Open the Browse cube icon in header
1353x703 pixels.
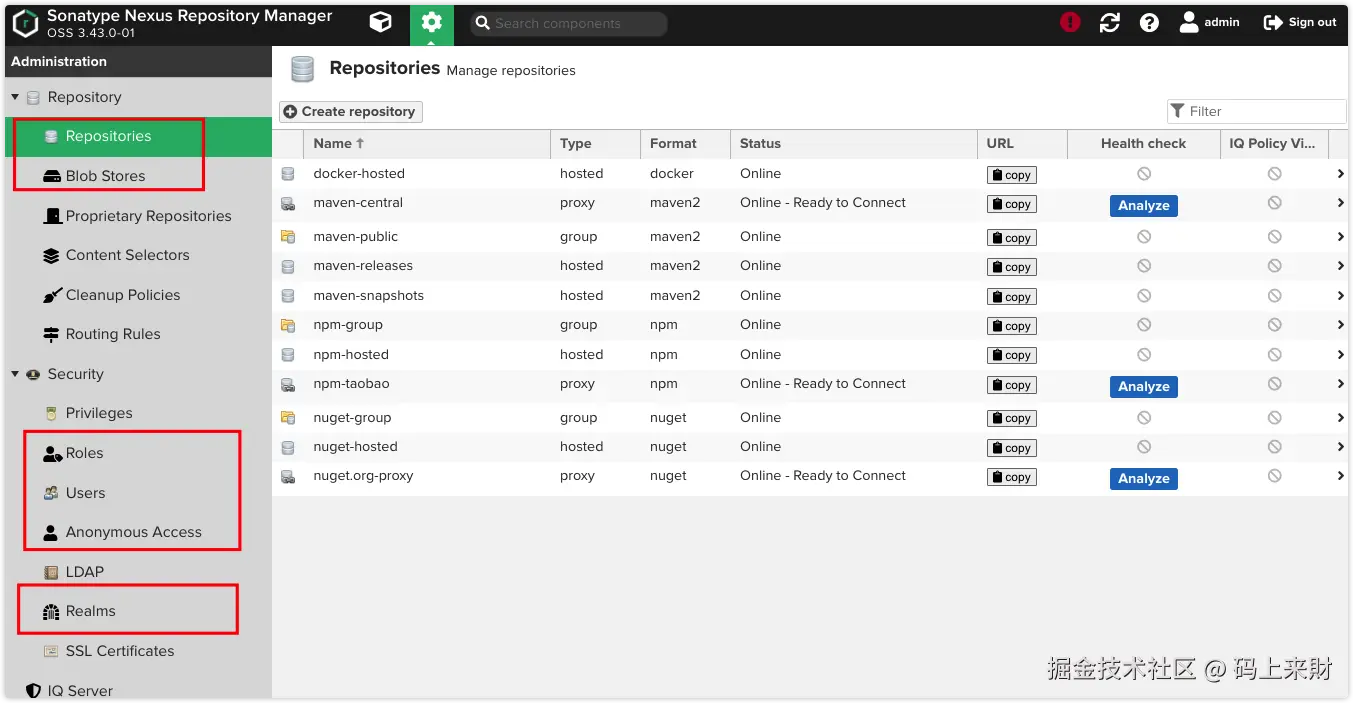(x=380, y=22)
